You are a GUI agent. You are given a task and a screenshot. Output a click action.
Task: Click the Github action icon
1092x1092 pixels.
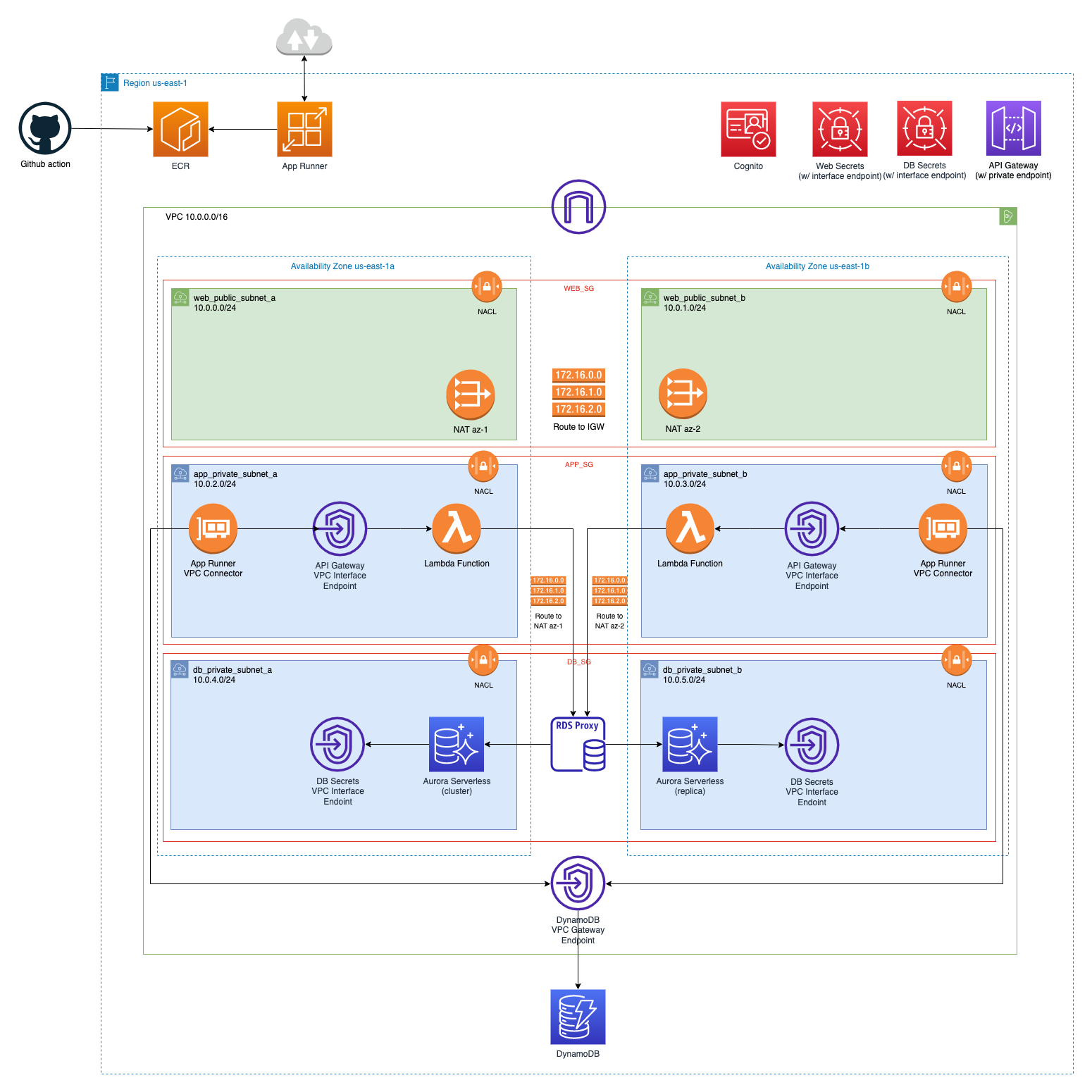point(45,128)
